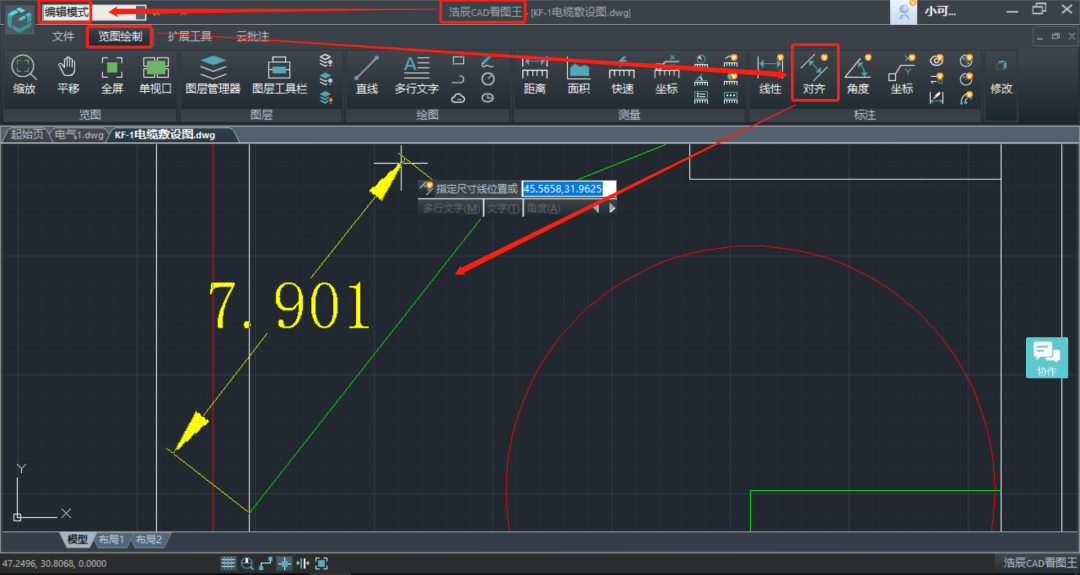
Task: Pick the revision cloud draw icon
Action: pos(458,98)
